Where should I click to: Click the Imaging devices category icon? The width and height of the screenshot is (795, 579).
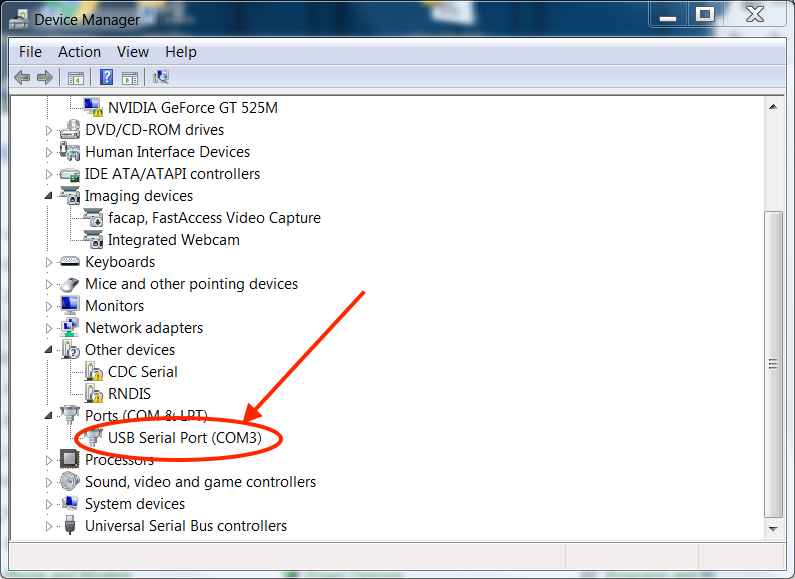point(69,195)
